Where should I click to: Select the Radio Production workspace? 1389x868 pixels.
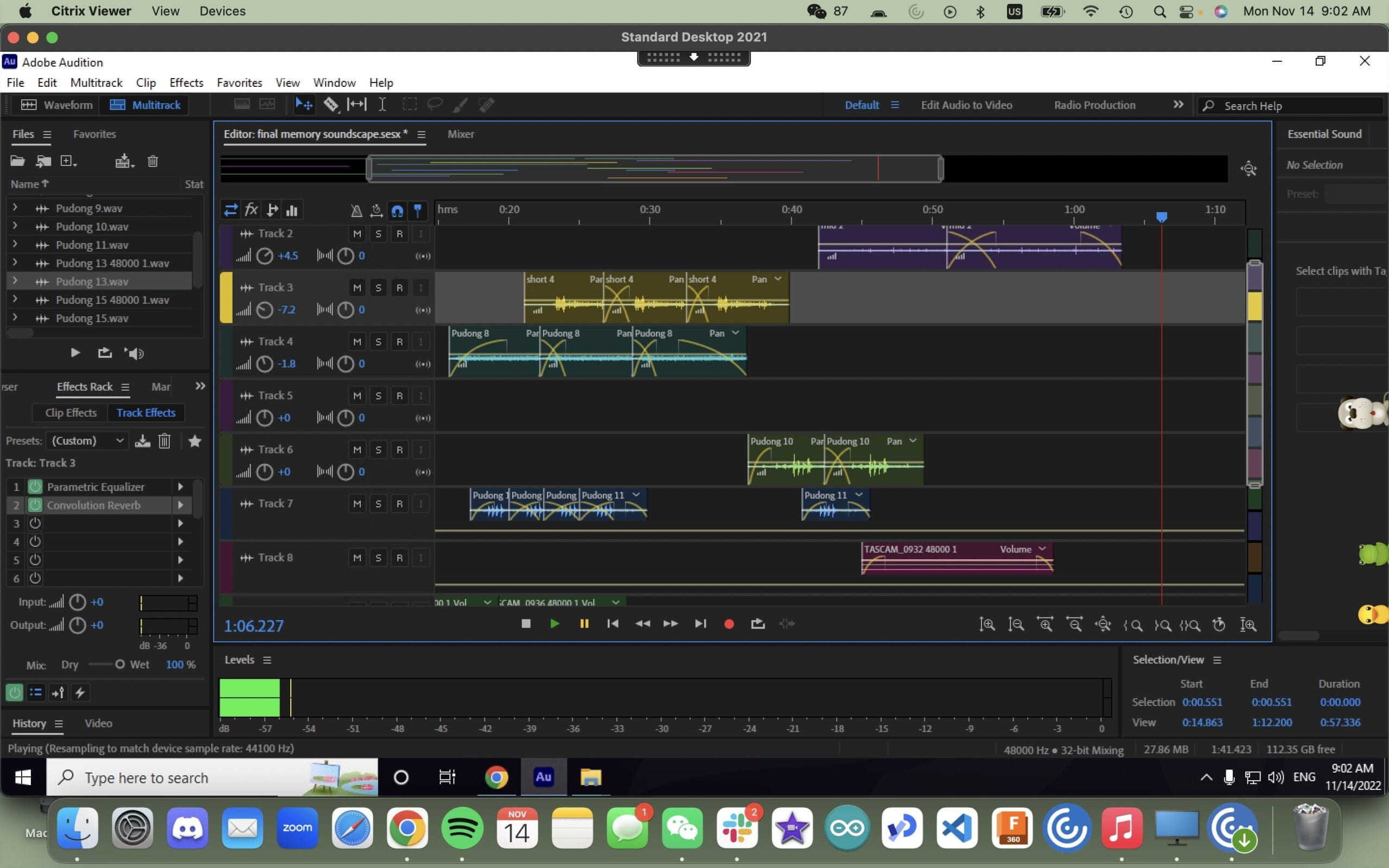click(x=1094, y=105)
